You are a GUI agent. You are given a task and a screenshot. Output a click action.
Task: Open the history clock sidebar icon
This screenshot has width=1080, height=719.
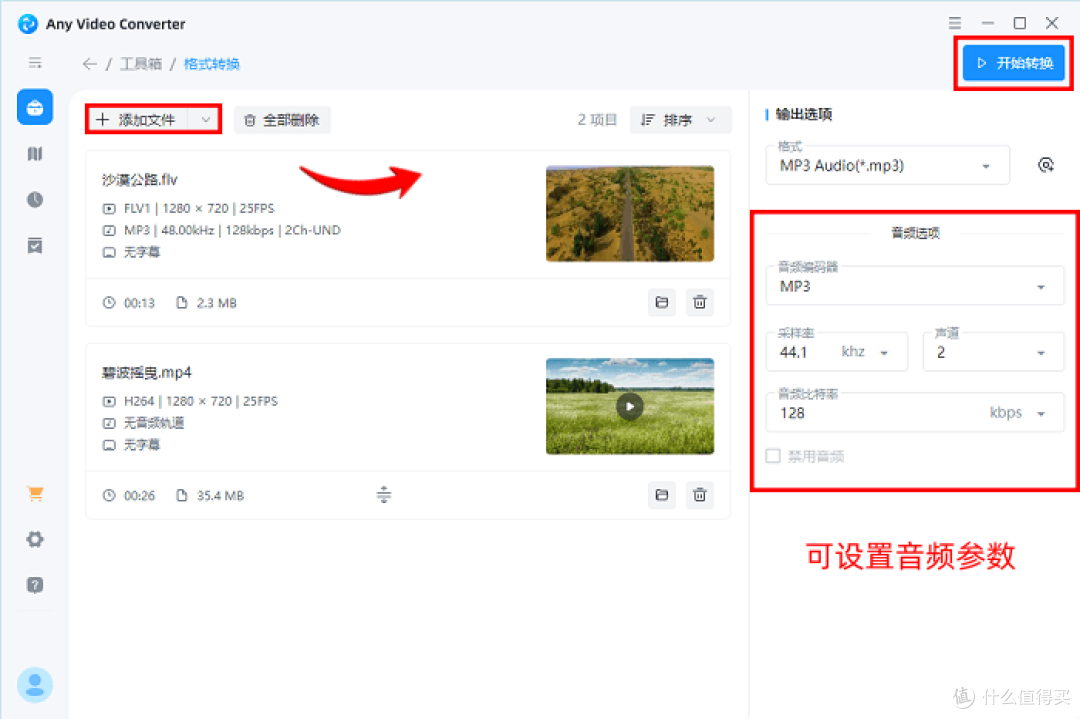pyautogui.click(x=35, y=200)
